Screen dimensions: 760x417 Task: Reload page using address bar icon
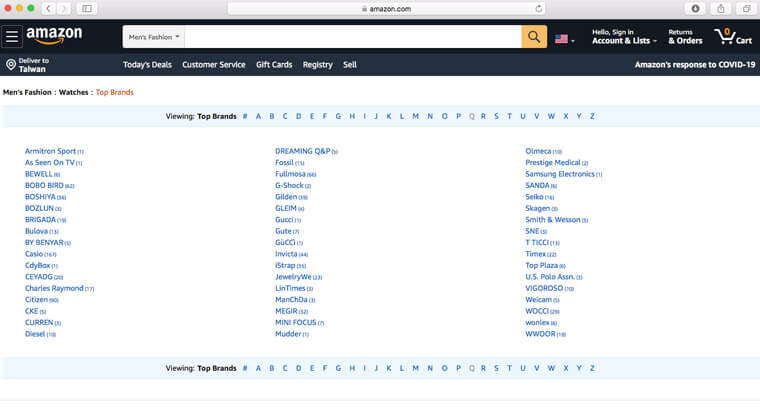pos(539,8)
